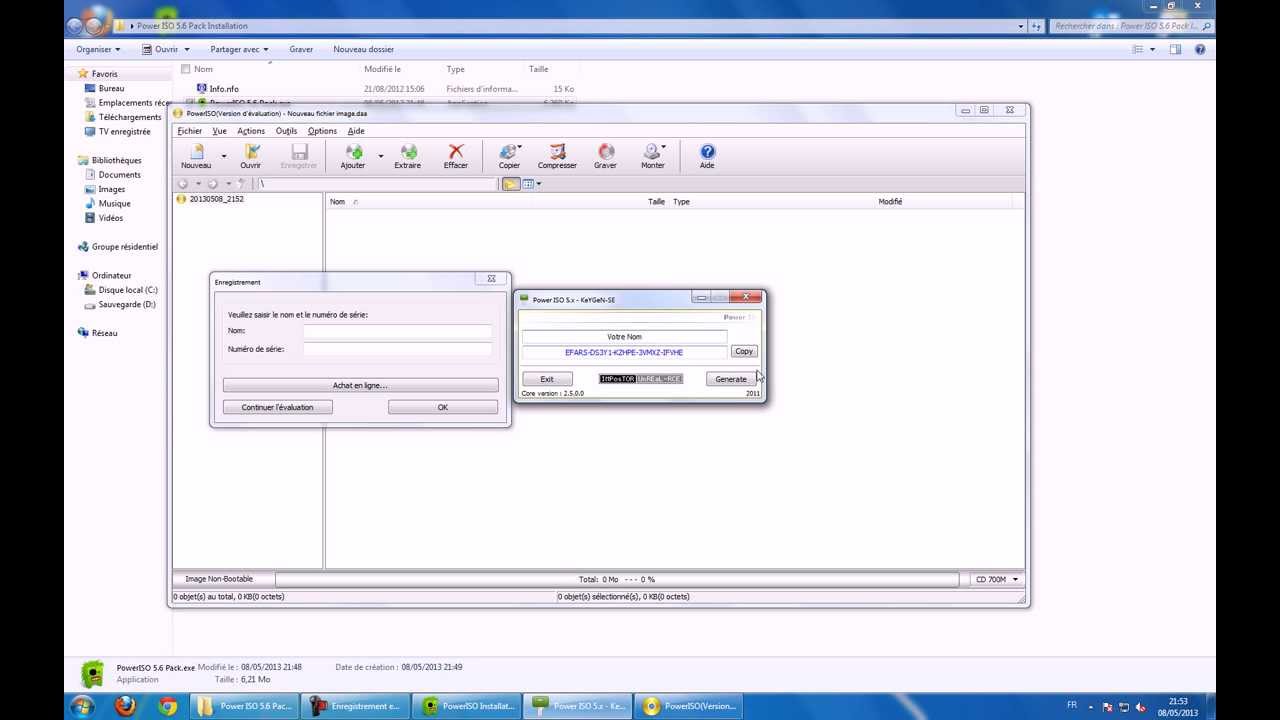
Task: Click the Graver burn icon
Action: (606, 151)
